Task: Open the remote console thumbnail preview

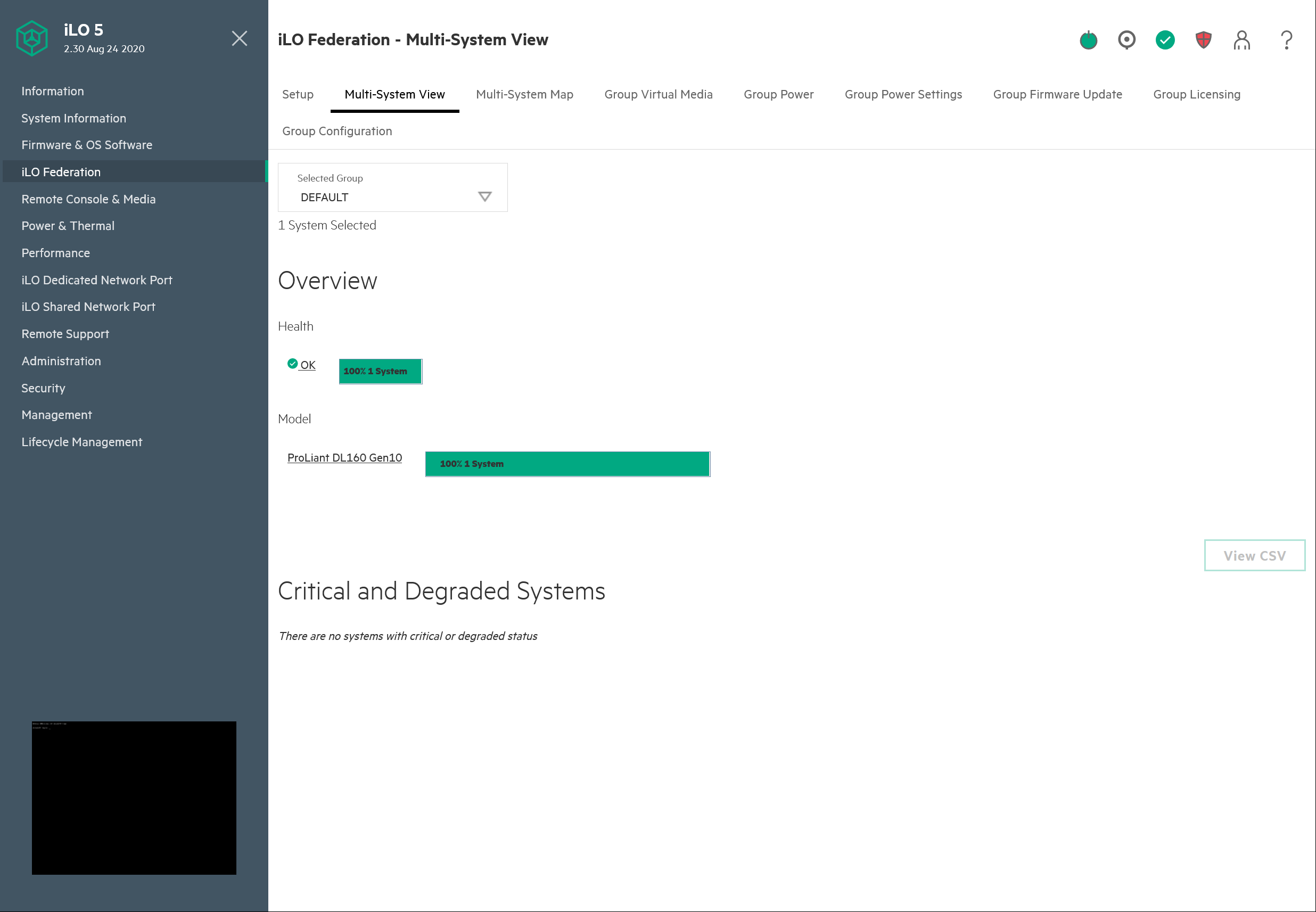Action: (x=134, y=797)
